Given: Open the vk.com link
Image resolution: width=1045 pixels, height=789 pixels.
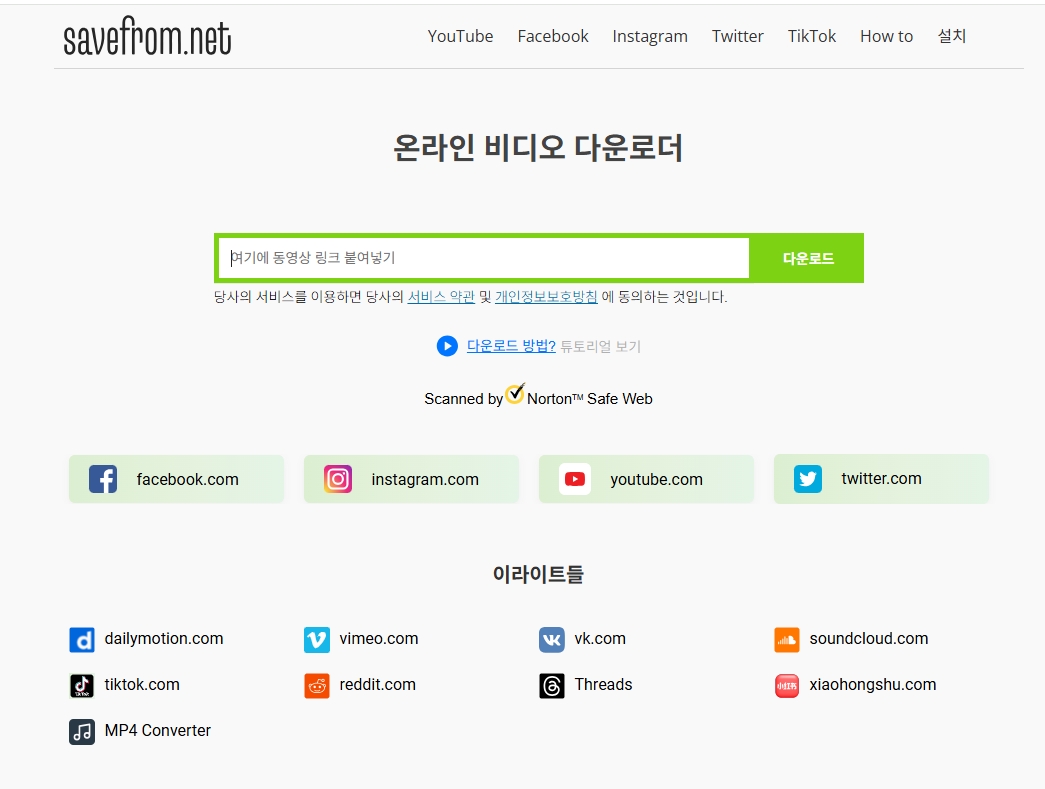Looking at the screenshot, I should point(600,638).
